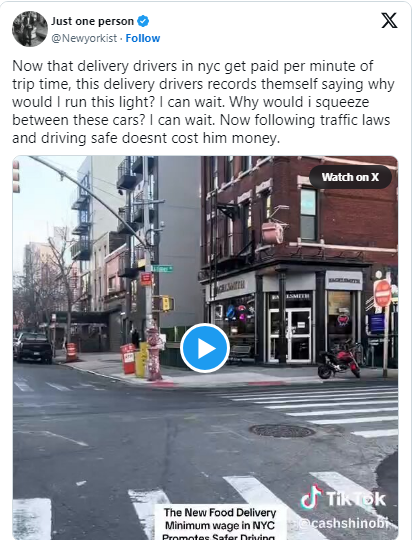Image resolution: width=413 pixels, height=540 pixels.
Task: Follow the @Newyorkist account
Action: point(143,38)
